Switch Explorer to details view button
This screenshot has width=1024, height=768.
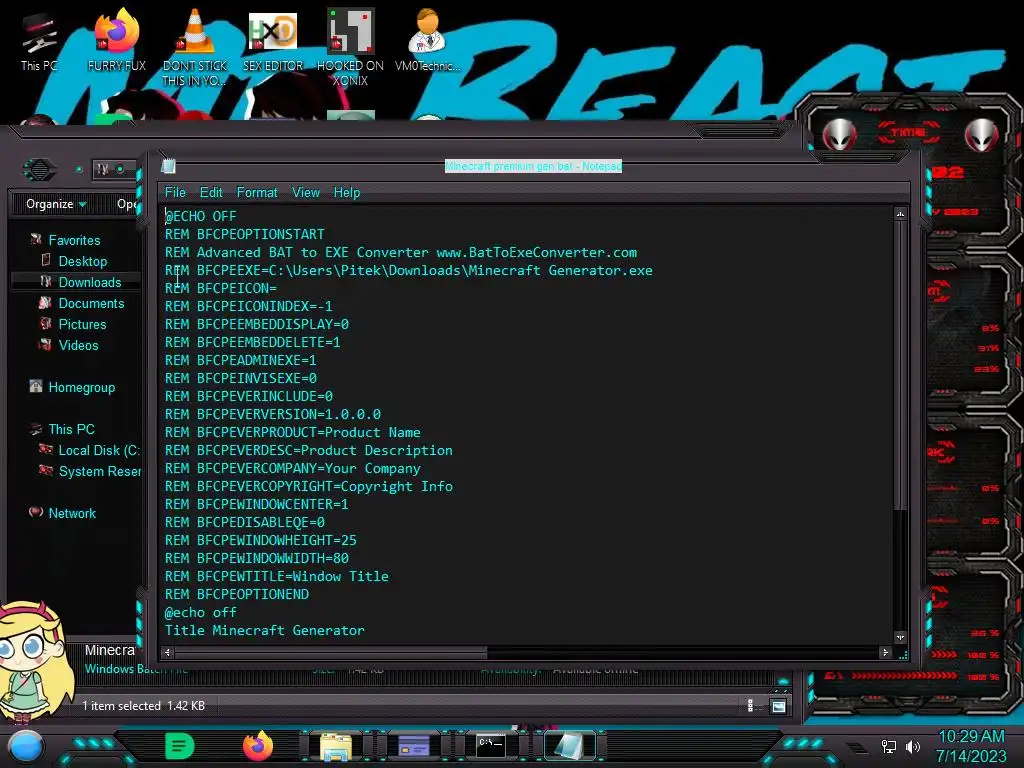(750, 706)
